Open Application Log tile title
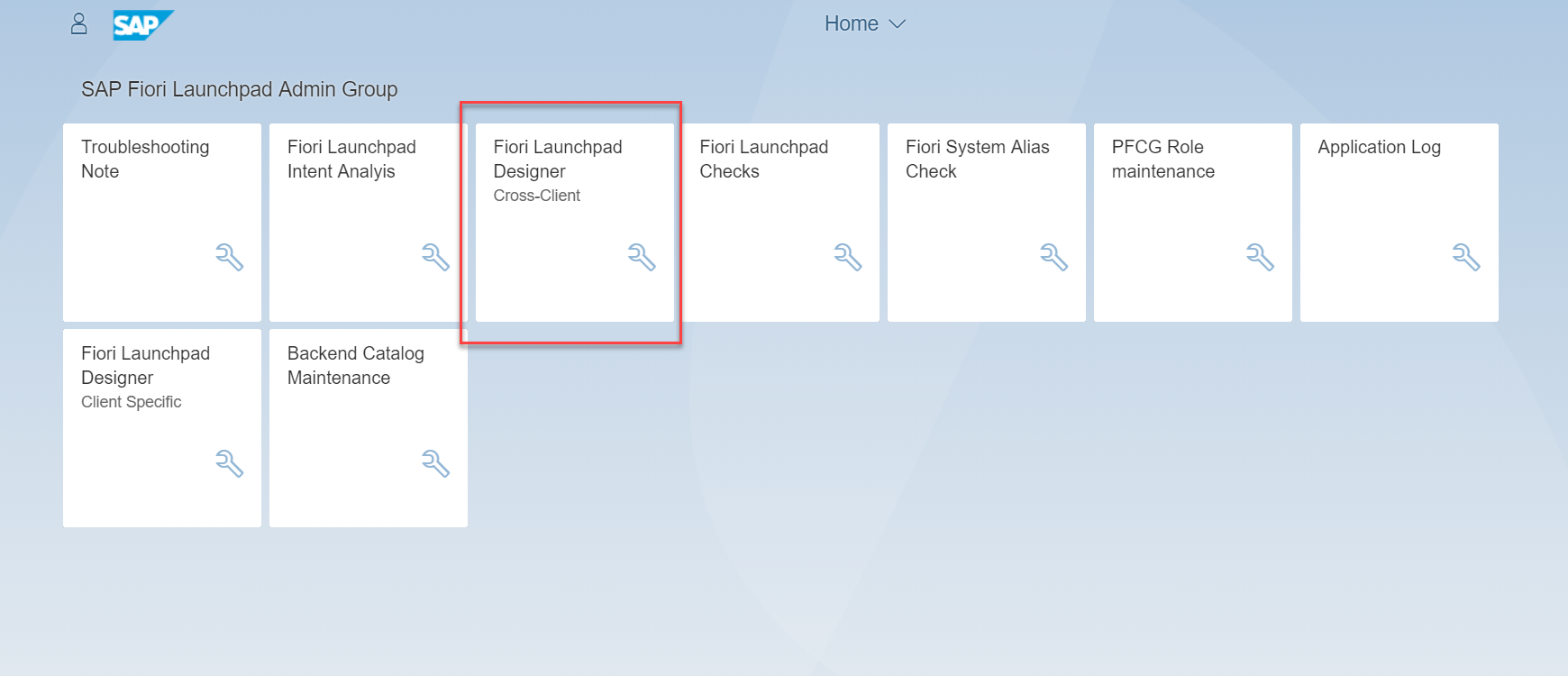The height and width of the screenshot is (676, 1568). (x=1380, y=147)
